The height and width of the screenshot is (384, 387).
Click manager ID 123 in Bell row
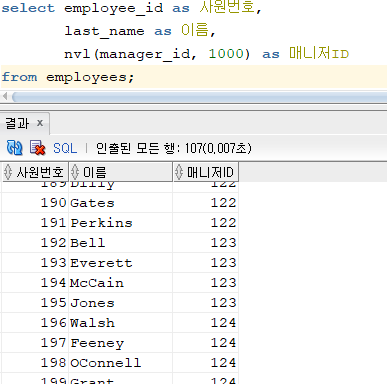click(x=206, y=243)
